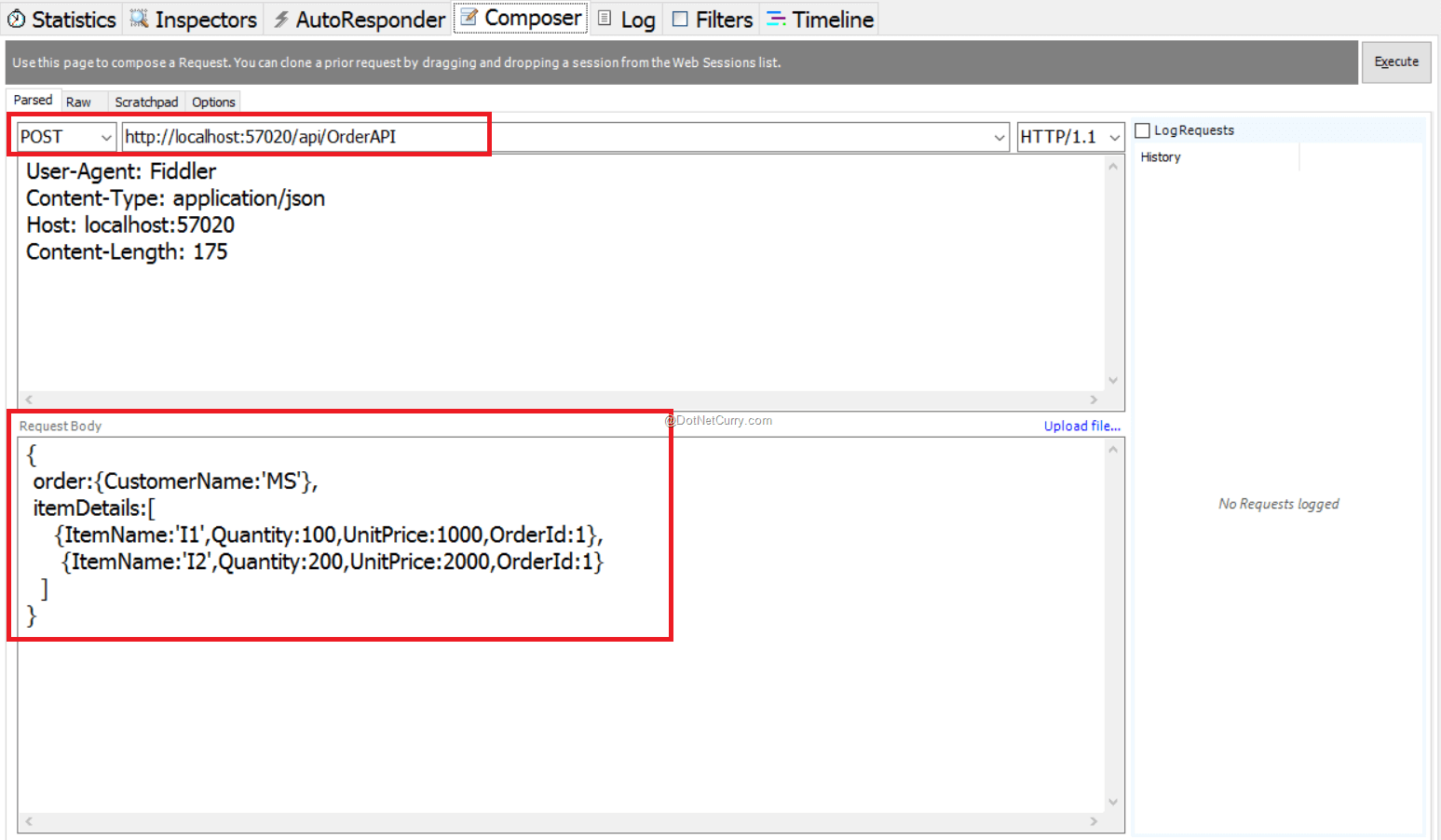Select the Inspectors magnifier icon
The image size is (1441, 840).
(136, 18)
